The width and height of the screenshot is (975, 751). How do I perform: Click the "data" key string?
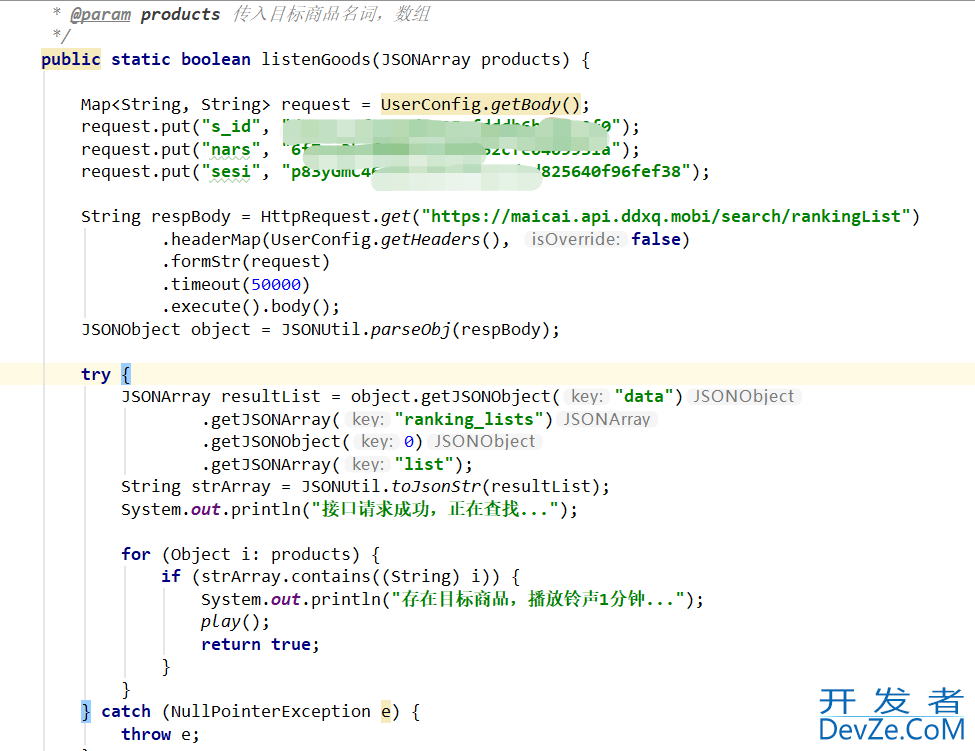click(644, 397)
